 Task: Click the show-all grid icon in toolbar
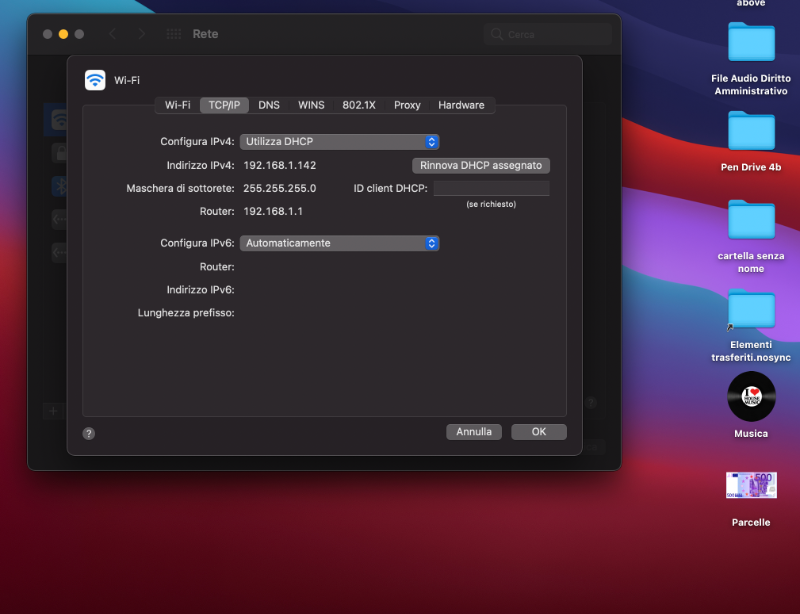click(174, 34)
